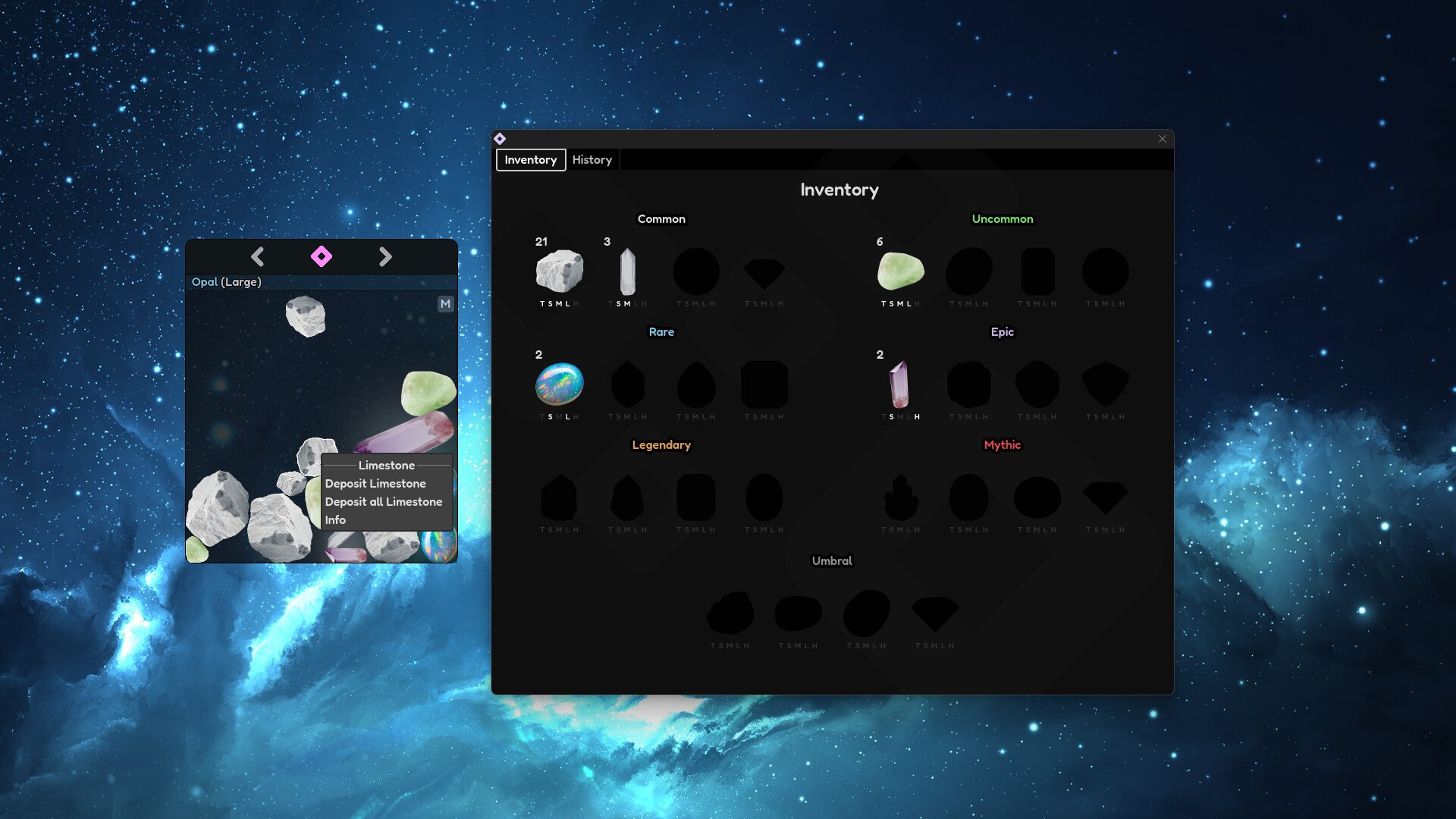Click the right navigation arrow in the mining window
Image resolution: width=1456 pixels, height=819 pixels.
pyautogui.click(x=385, y=256)
